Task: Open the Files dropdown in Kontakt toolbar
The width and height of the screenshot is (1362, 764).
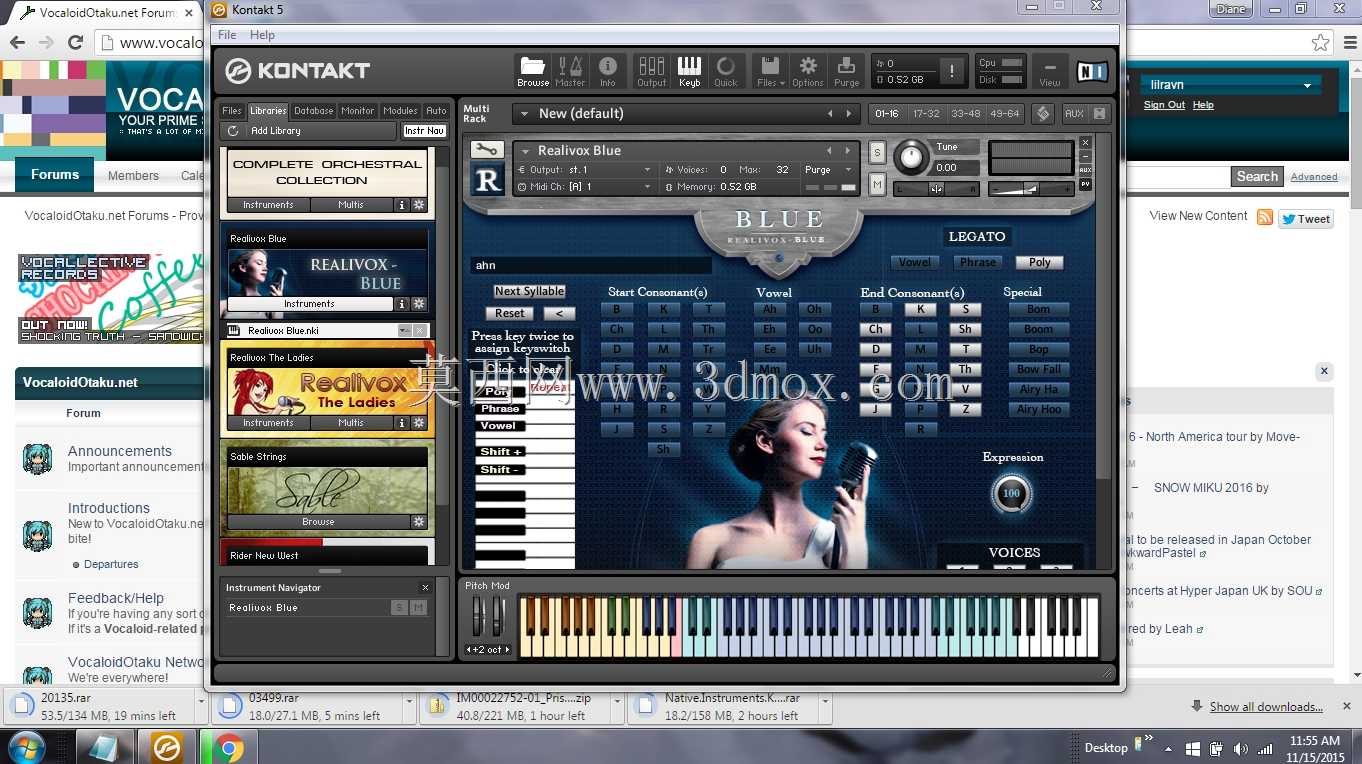Action: click(770, 71)
